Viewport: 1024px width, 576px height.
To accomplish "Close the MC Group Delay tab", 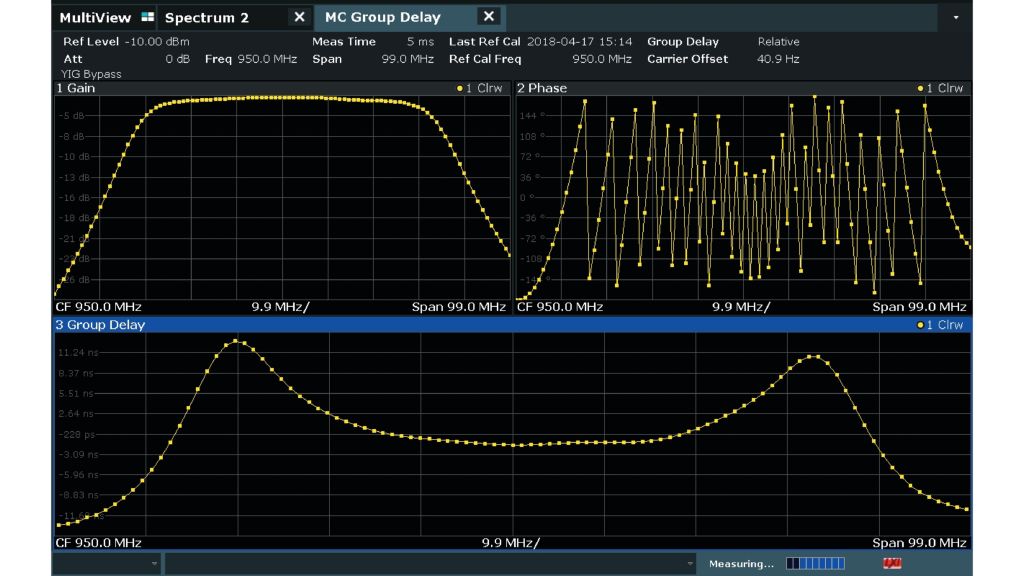I will coord(488,17).
